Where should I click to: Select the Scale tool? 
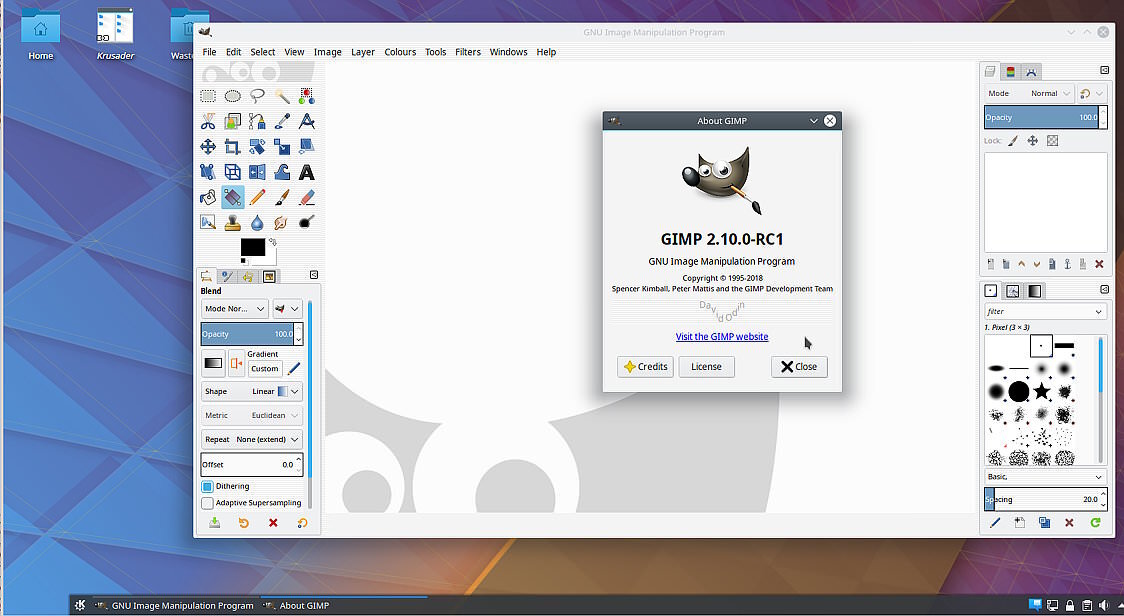(282, 147)
